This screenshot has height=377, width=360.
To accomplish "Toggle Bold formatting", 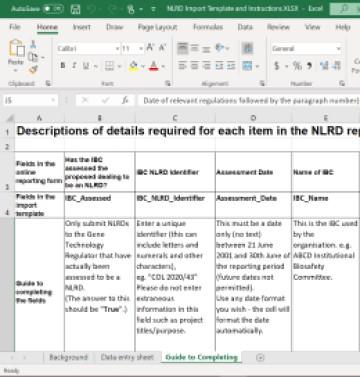I will (63, 66).
